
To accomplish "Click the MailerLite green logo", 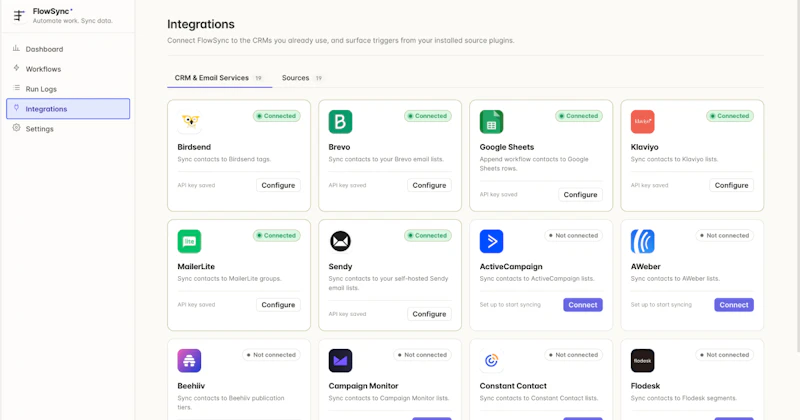I will coord(189,241).
